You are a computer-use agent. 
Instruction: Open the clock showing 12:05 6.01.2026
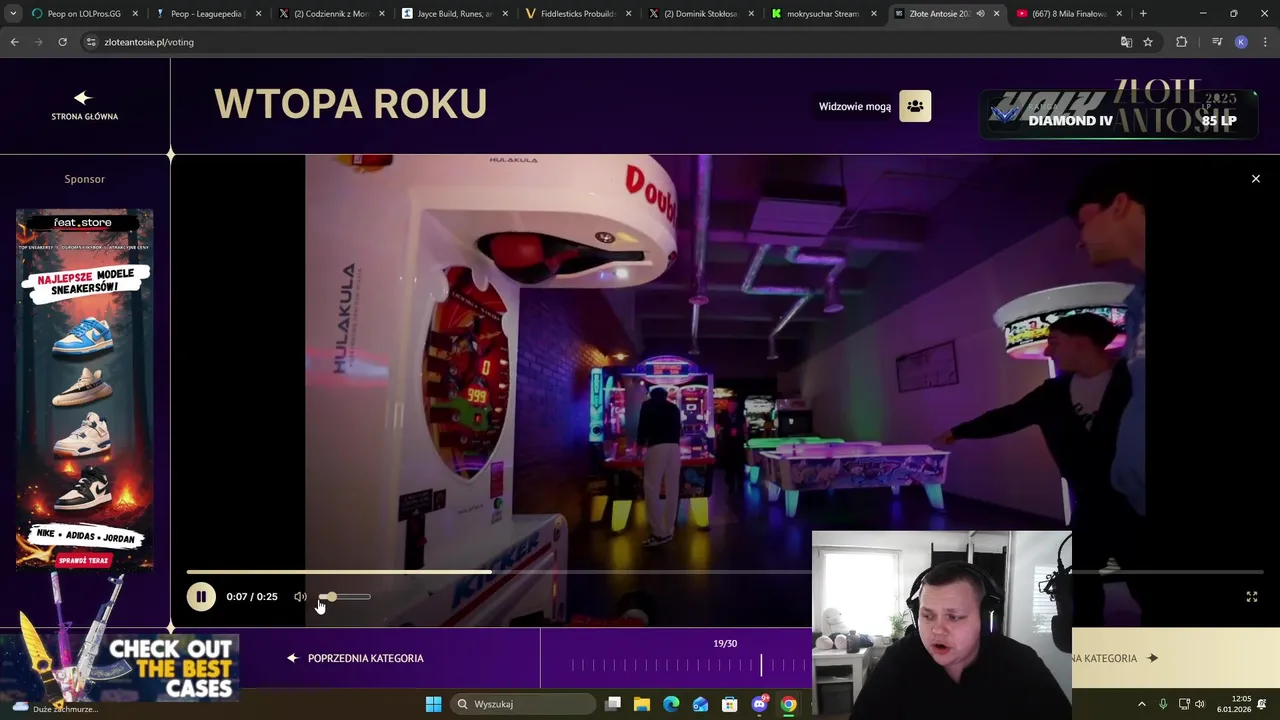1234,704
